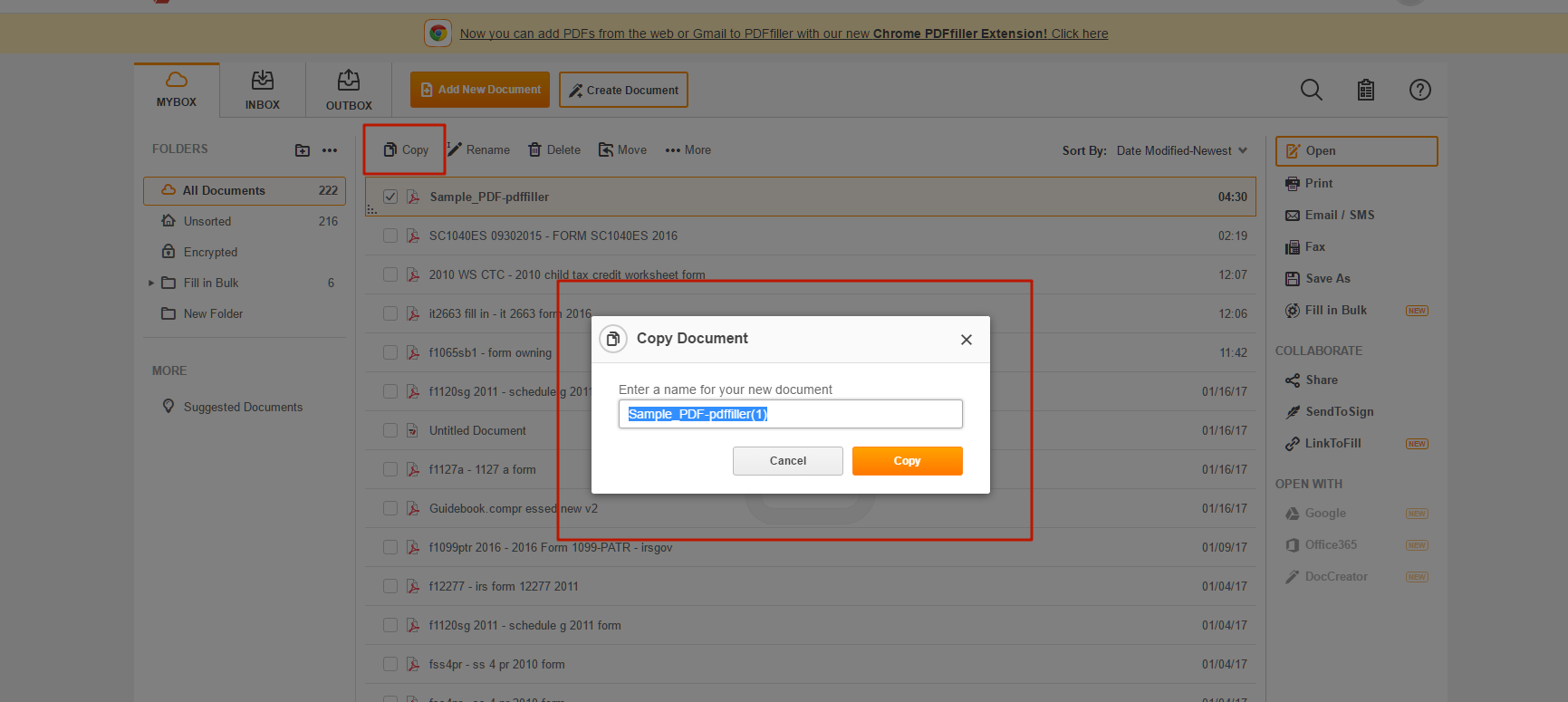Switch to the INBOX tab

pyautogui.click(x=263, y=90)
